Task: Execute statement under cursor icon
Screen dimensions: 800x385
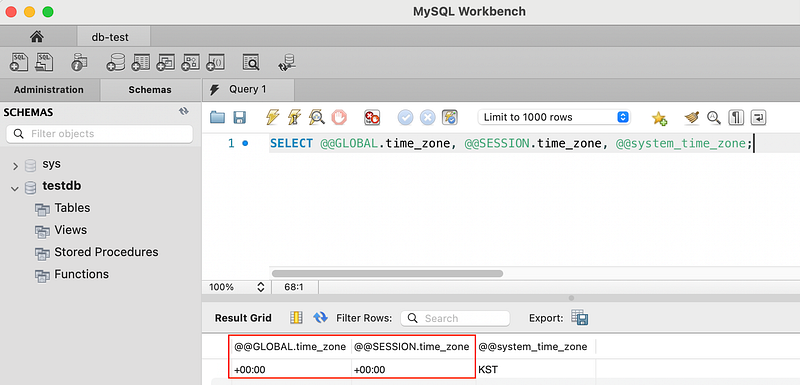Action: click(x=295, y=117)
